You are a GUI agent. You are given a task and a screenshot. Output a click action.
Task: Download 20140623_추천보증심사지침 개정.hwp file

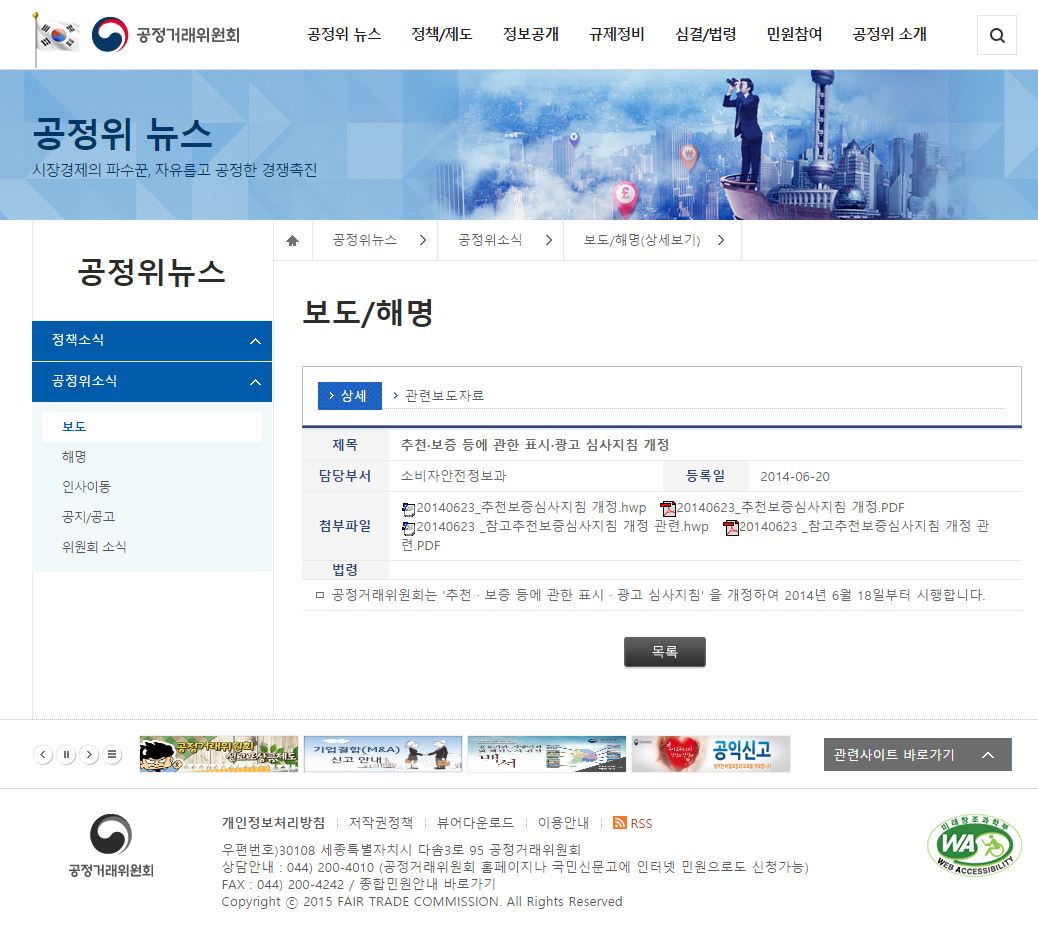point(530,507)
